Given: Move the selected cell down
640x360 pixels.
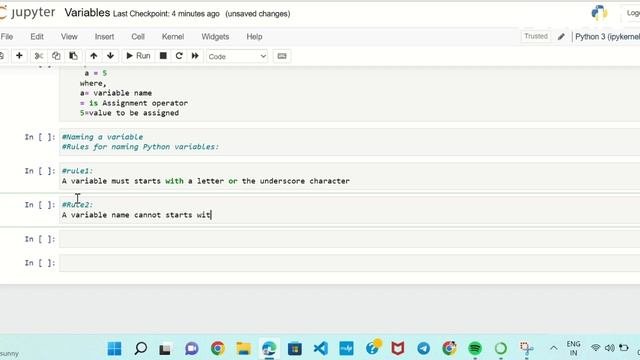Looking at the screenshot, I should (111, 56).
